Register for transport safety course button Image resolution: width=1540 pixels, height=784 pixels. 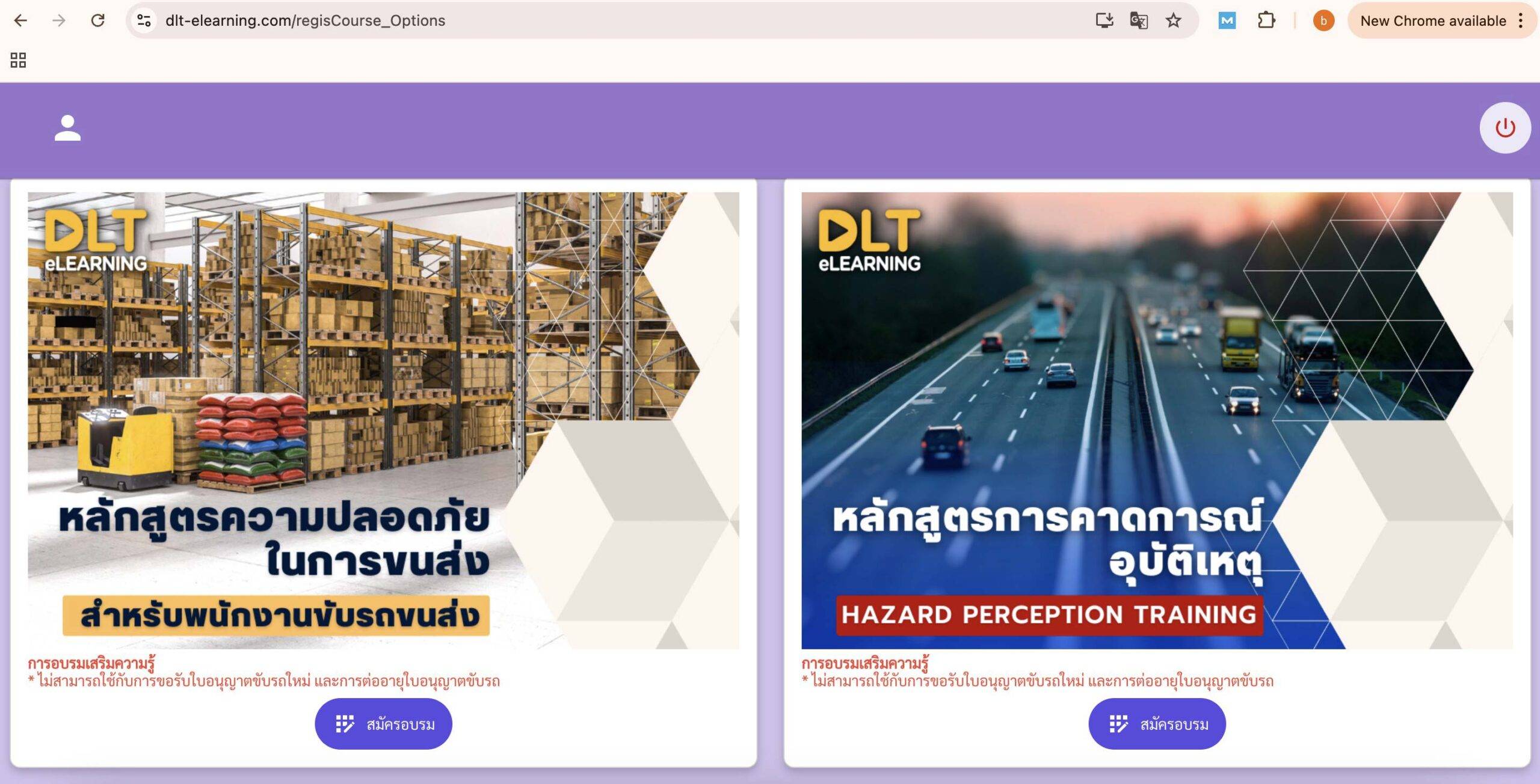[383, 724]
